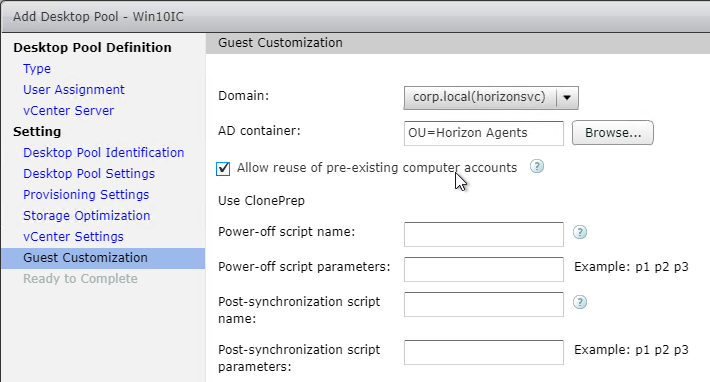The image size is (710, 382).
Task: Select the Guest Customization sidebar item
Action: tap(103, 258)
